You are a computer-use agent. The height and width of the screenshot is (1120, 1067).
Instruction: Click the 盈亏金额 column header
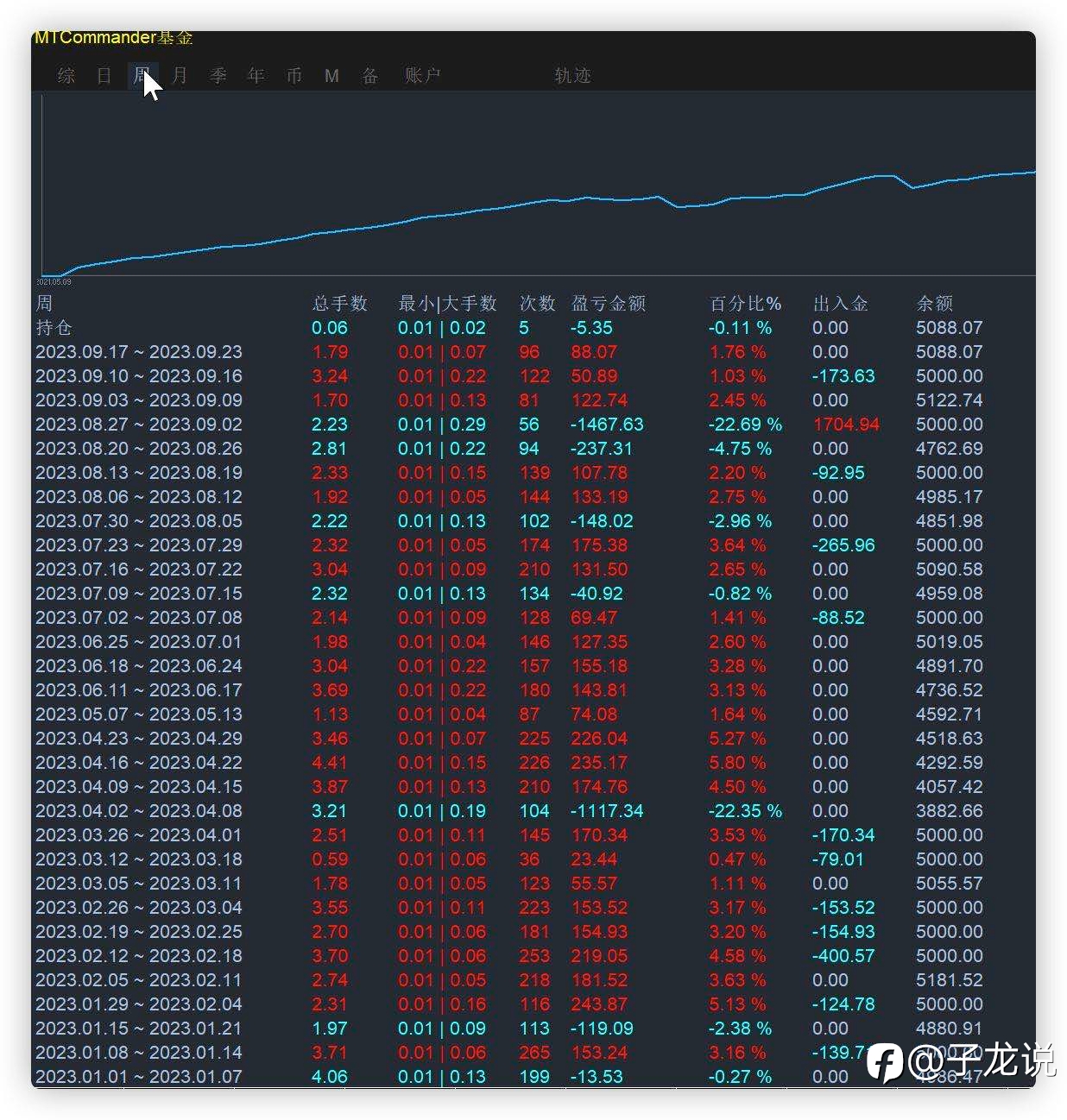(x=609, y=304)
